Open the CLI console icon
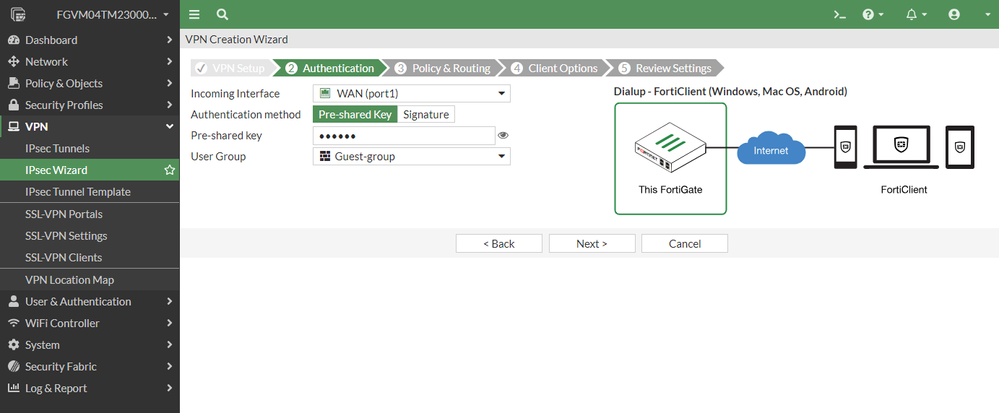 (x=840, y=15)
